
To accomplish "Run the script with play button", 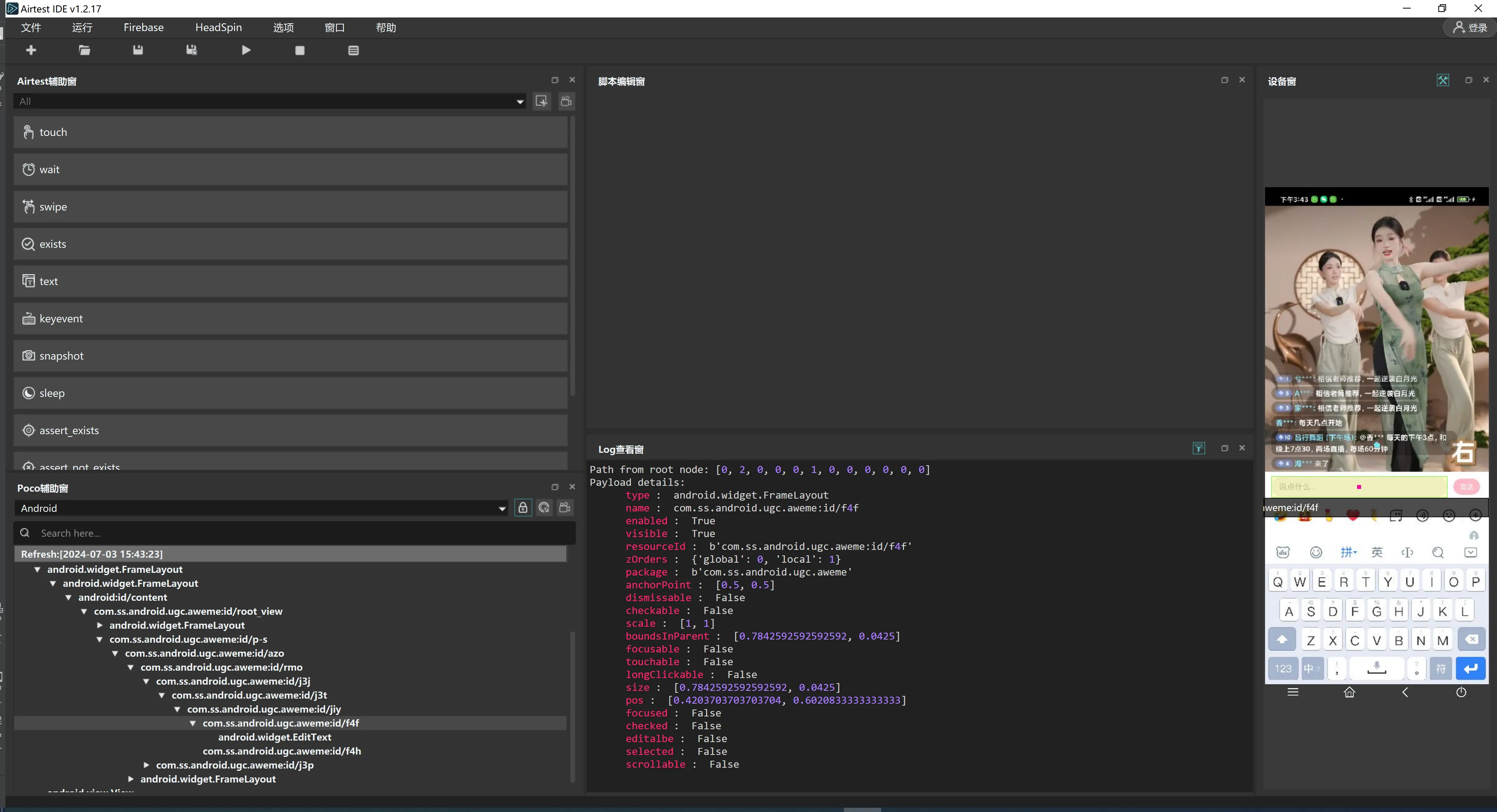I will point(246,50).
